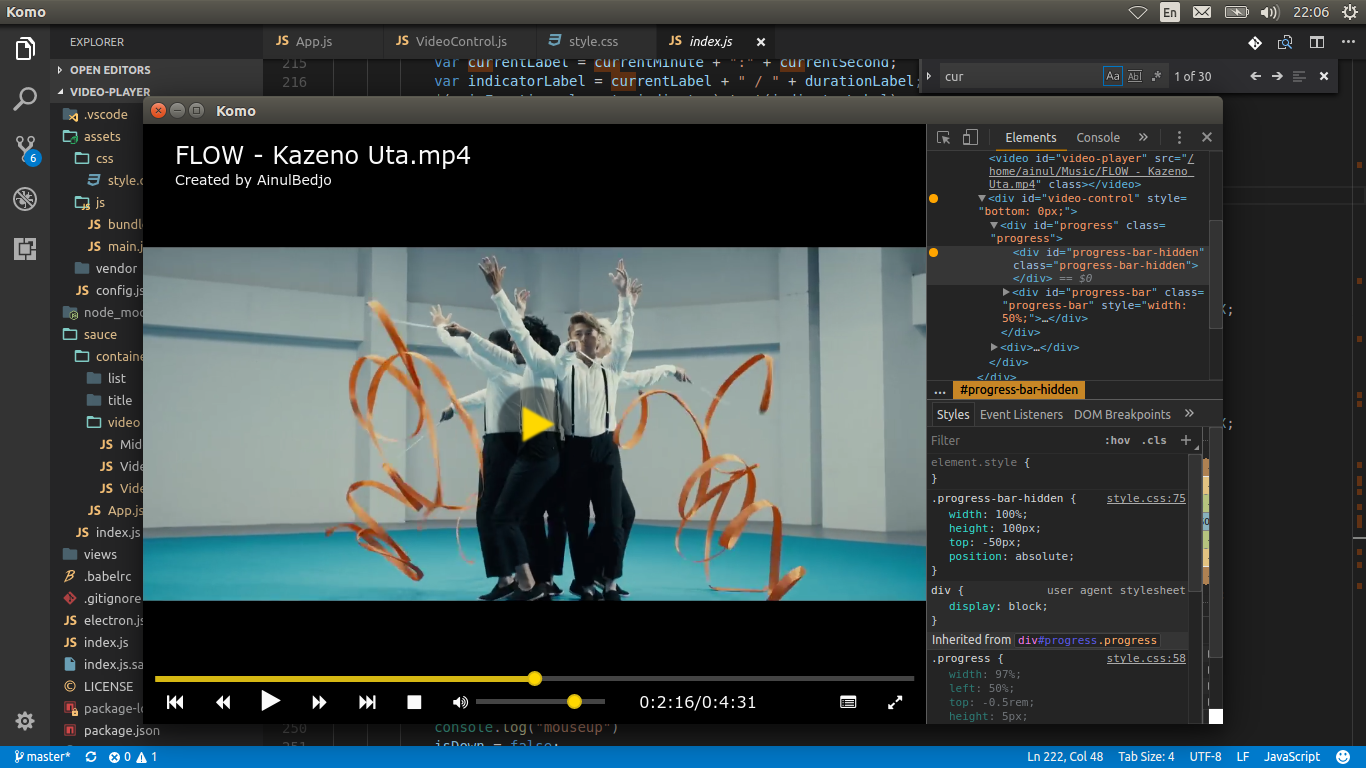This screenshot has height=768, width=1366.
Task: Click the div#progress.progress inherited link
Action: pyautogui.click(x=1087, y=640)
